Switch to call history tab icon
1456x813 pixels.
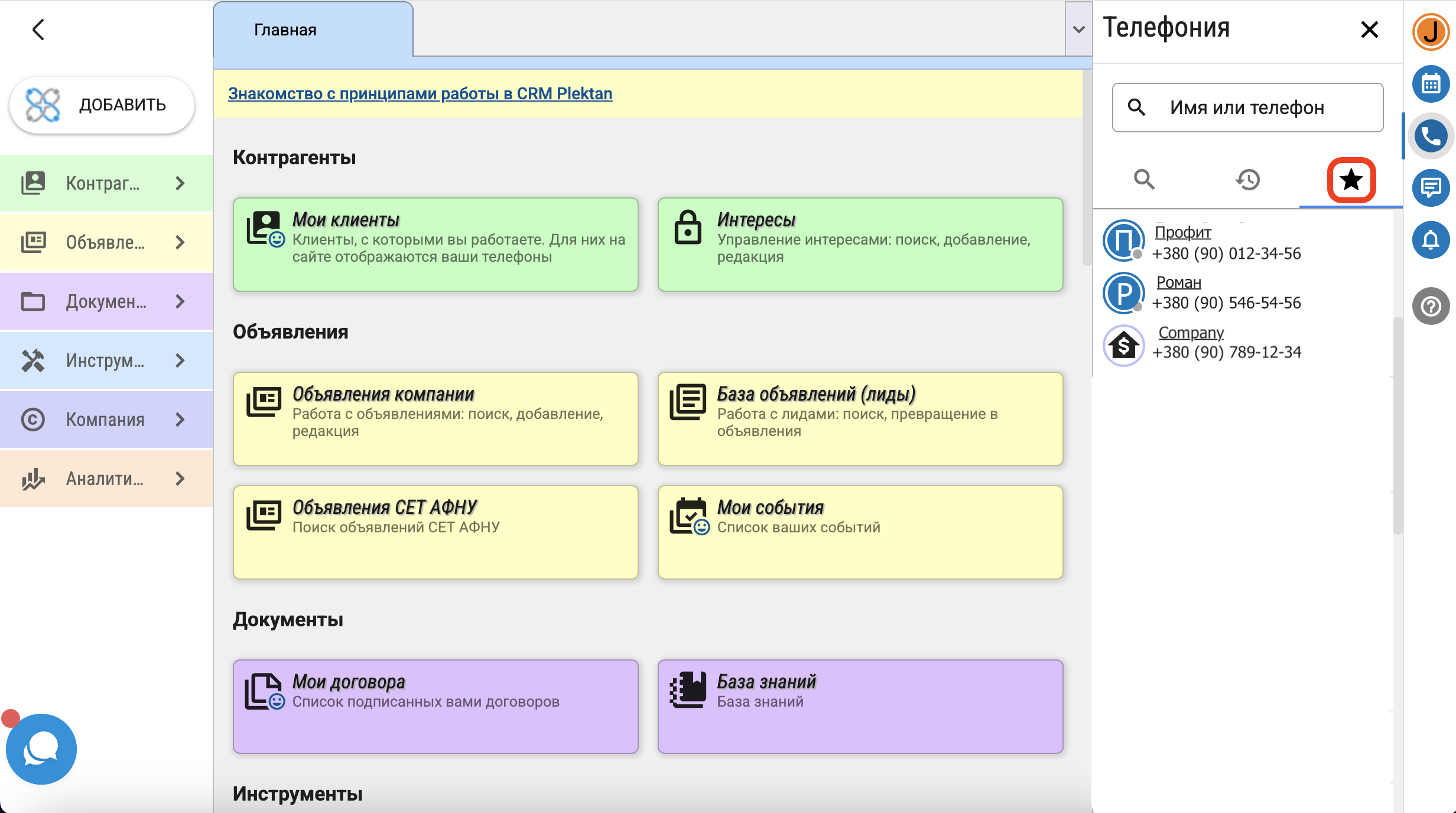click(x=1247, y=180)
